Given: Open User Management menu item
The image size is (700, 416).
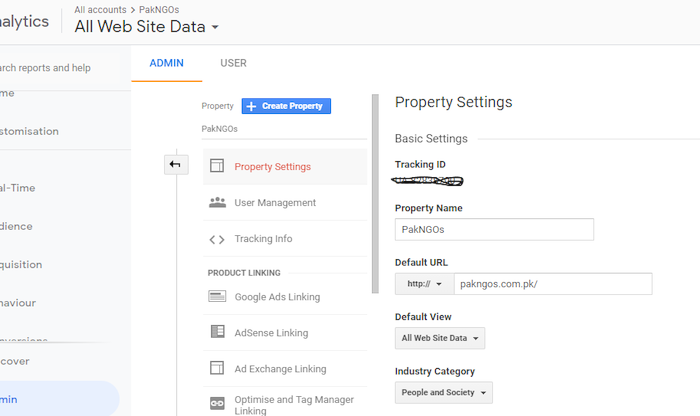Looking at the screenshot, I should click(x=285, y=203).
